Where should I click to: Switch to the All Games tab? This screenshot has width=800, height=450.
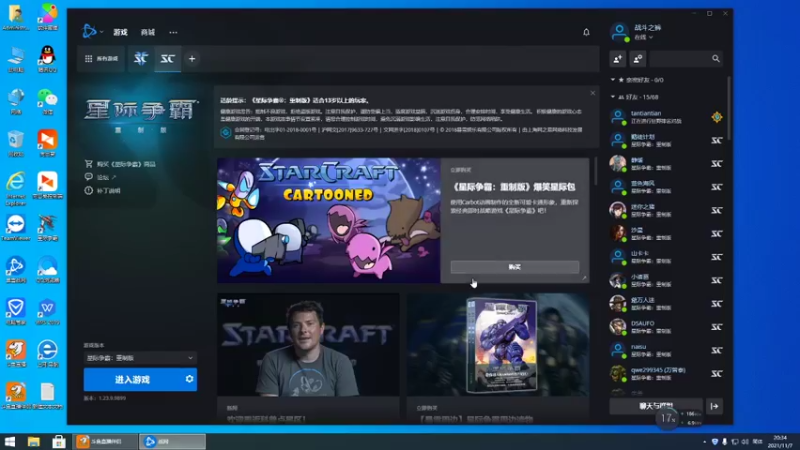[102, 59]
